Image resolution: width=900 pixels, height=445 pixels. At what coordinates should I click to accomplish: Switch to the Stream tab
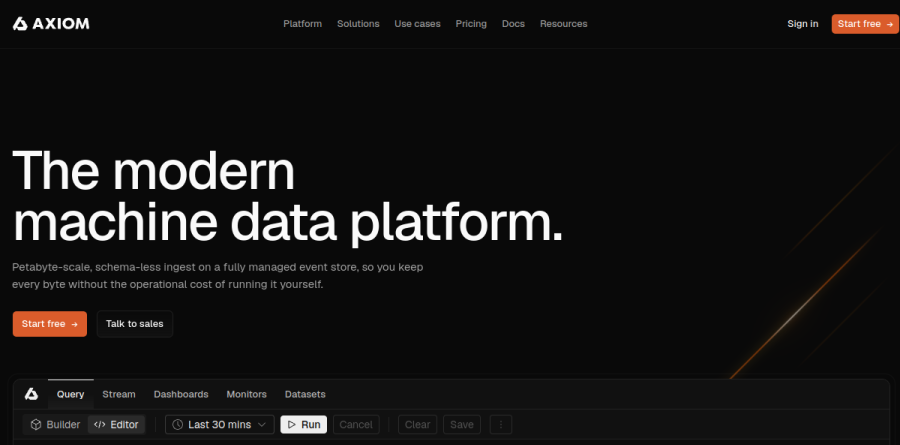tap(119, 394)
